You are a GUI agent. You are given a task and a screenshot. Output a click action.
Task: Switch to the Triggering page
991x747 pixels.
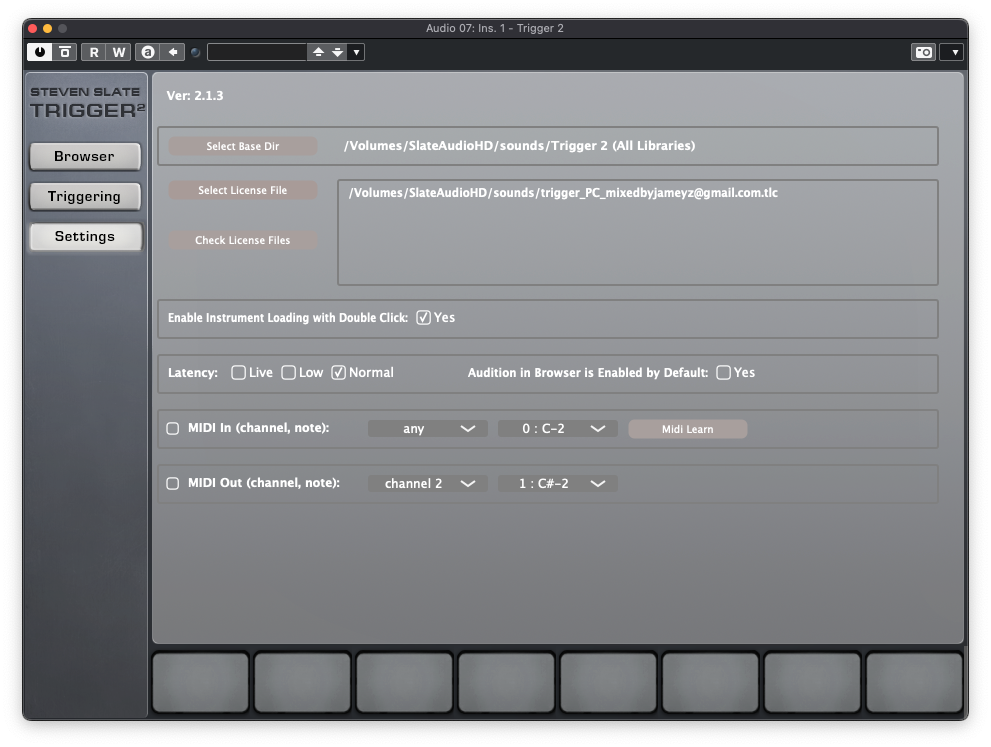(x=85, y=197)
